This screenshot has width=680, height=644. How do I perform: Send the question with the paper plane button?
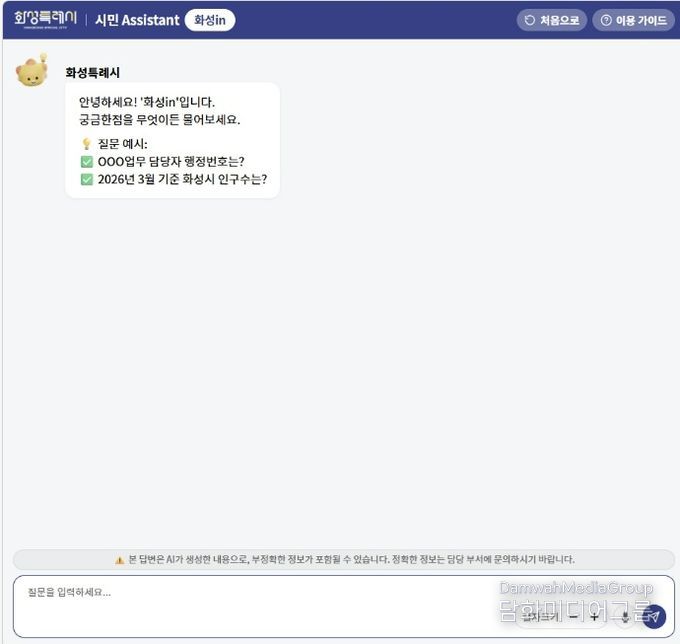click(x=654, y=616)
